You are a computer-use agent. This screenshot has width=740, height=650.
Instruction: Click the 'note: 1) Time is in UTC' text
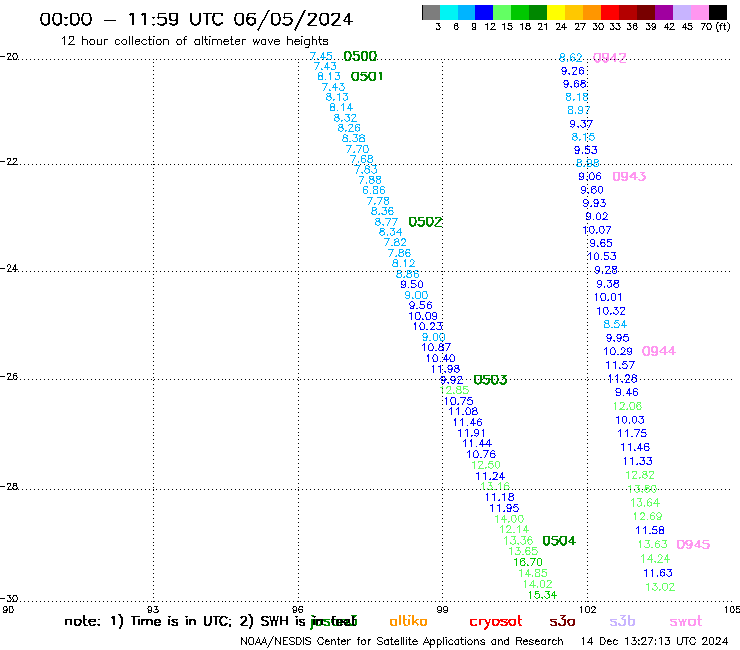coord(148,621)
